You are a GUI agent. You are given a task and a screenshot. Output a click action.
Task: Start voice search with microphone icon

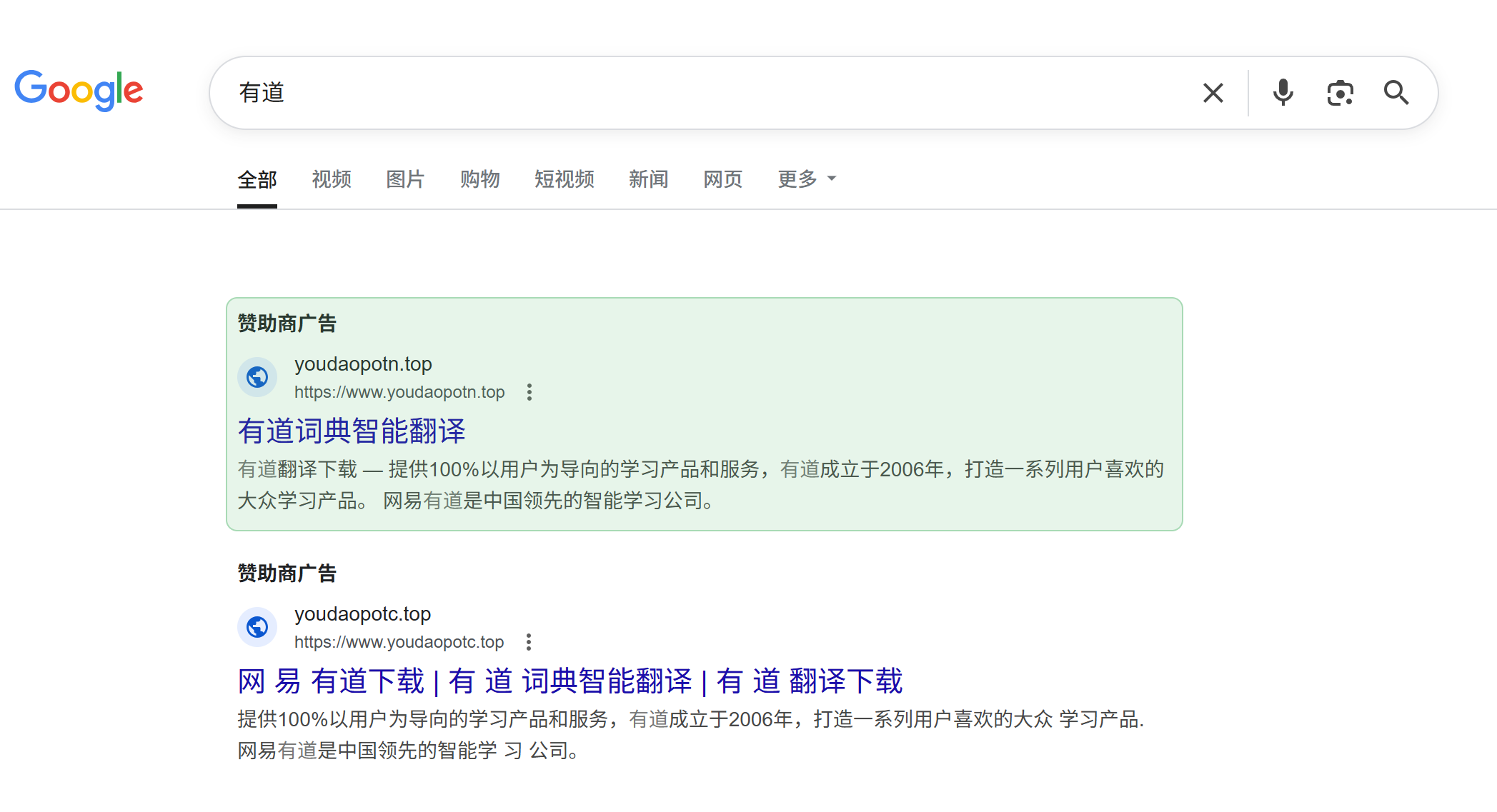(1283, 93)
